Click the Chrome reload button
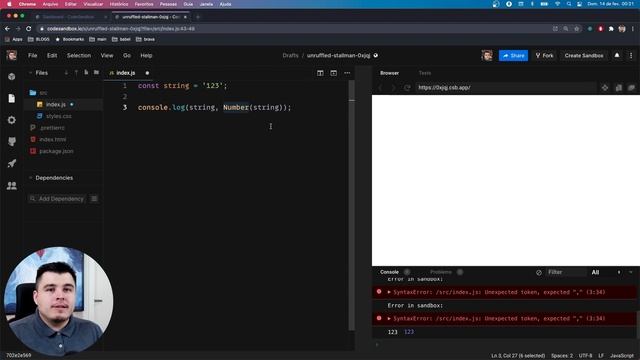This screenshot has height=360, width=640. tap(29, 29)
